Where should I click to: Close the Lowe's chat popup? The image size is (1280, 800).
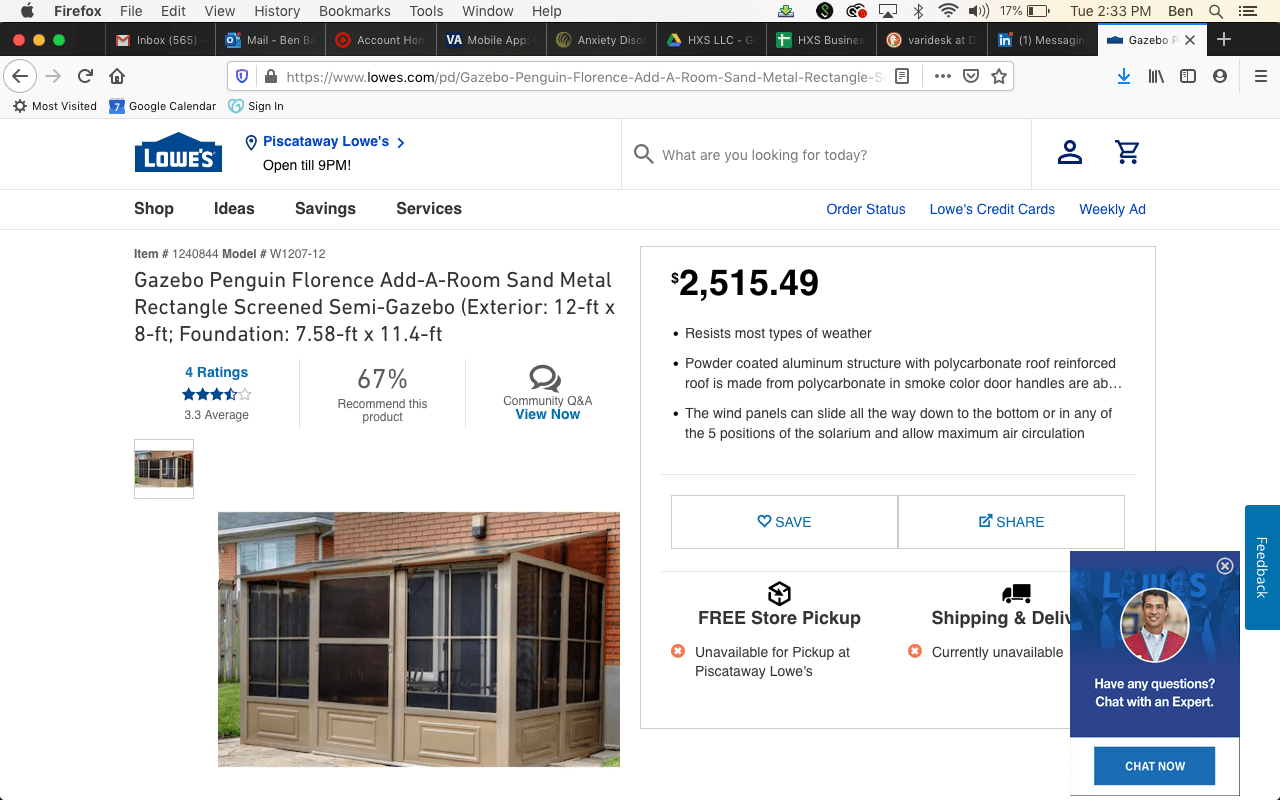(x=1225, y=566)
